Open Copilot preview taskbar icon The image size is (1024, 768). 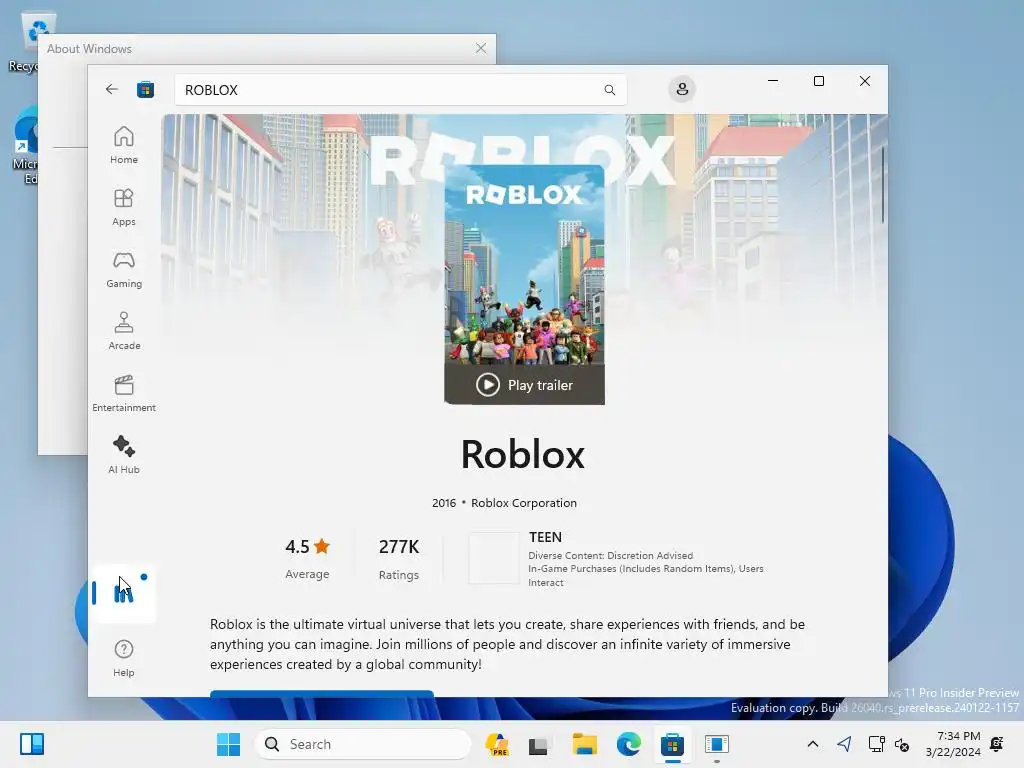tap(498, 744)
